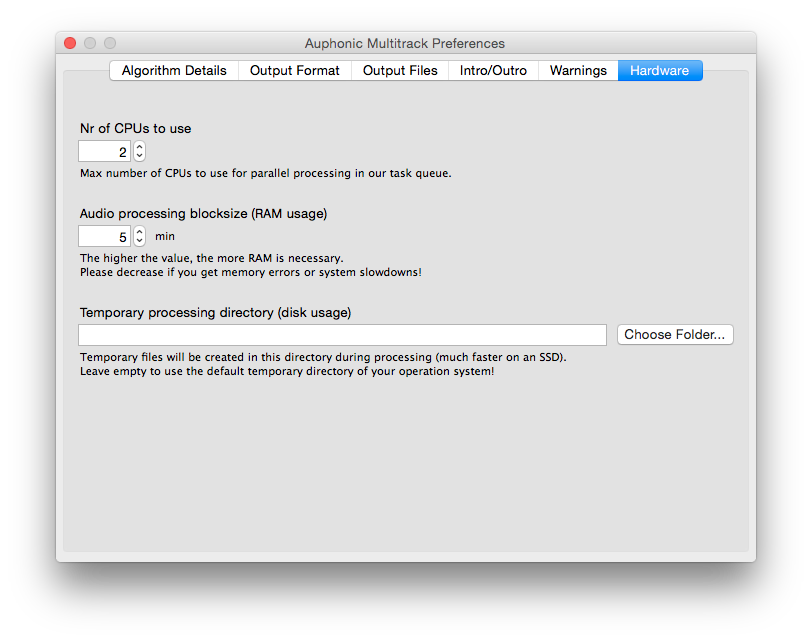Focus the temporary processing directory field
Screen dimensions: 812x642
[342, 335]
